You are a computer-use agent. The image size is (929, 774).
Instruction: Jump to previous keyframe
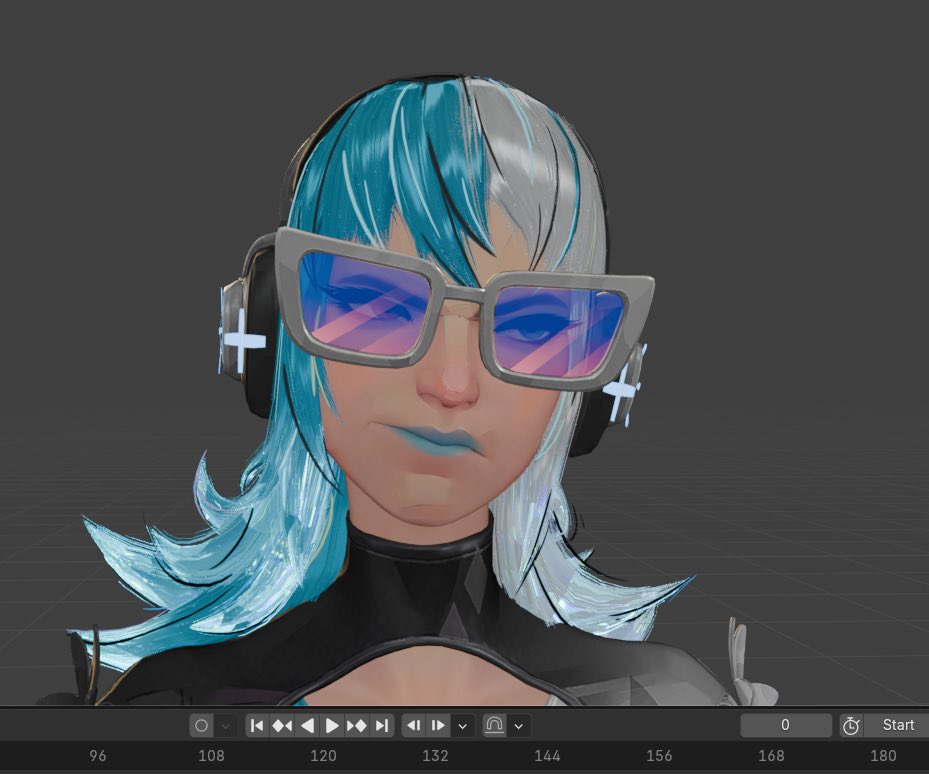[282, 725]
